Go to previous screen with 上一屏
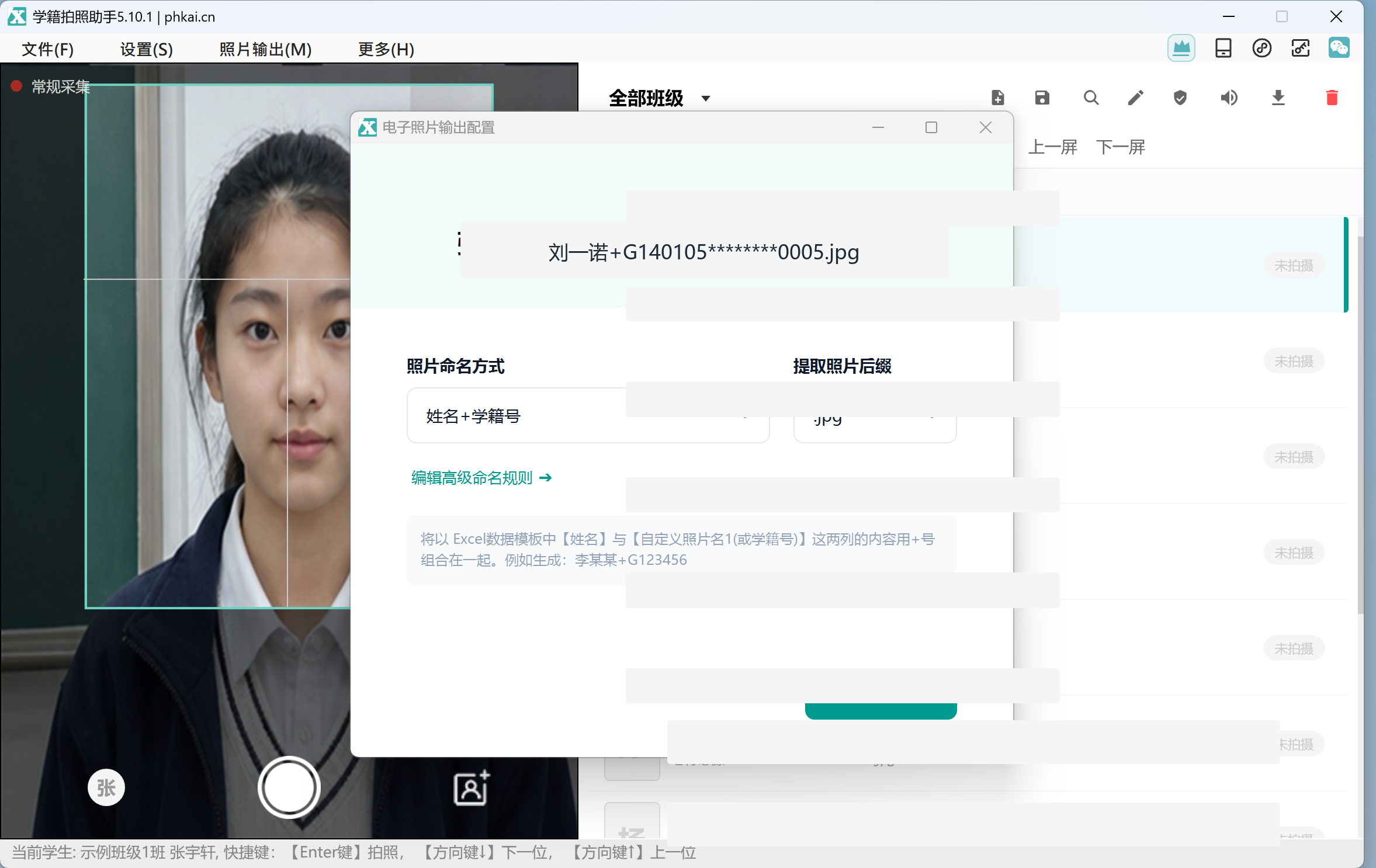Image resolution: width=1376 pixels, height=868 pixels. pyautogui.click(x=1053, y=147)
